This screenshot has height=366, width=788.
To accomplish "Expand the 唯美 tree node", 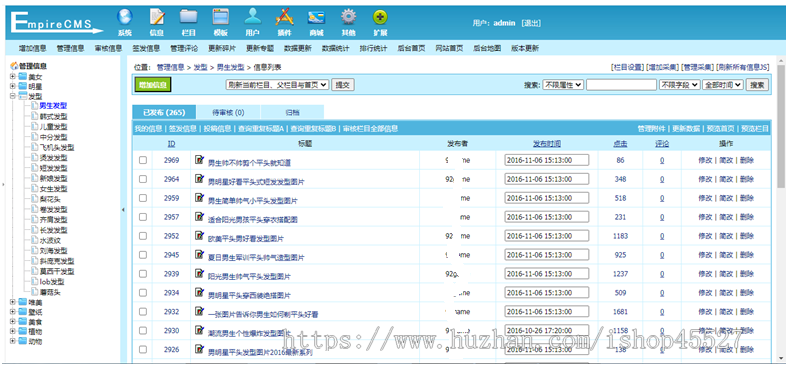I will tap(13, 302).
